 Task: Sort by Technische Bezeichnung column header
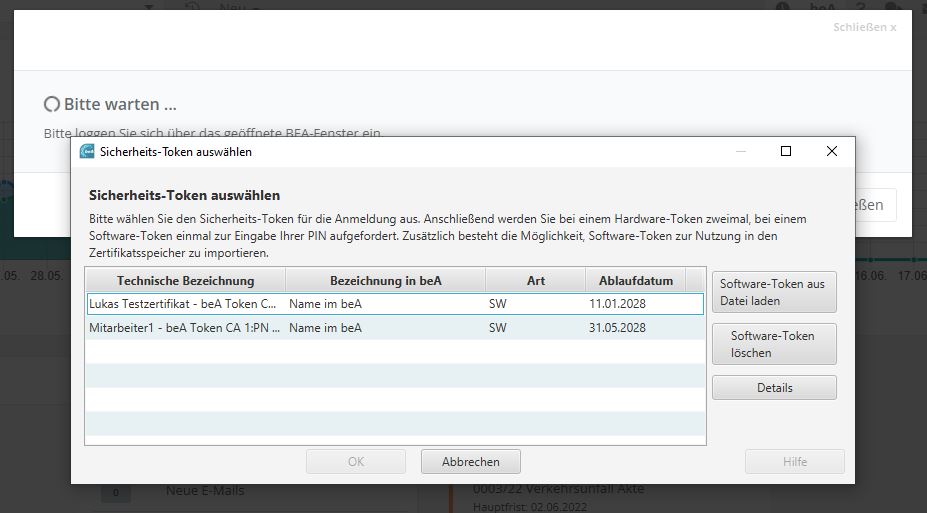click(185, 280)
